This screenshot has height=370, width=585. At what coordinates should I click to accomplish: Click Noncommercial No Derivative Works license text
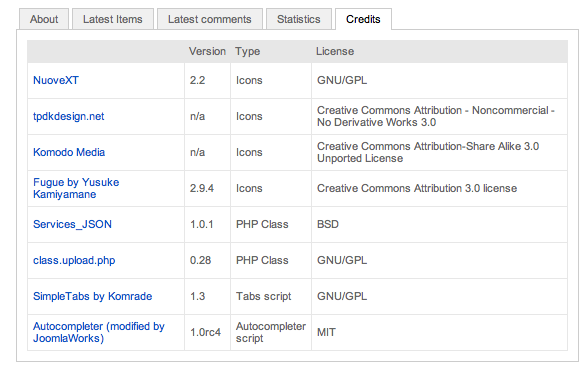point(436,116)
